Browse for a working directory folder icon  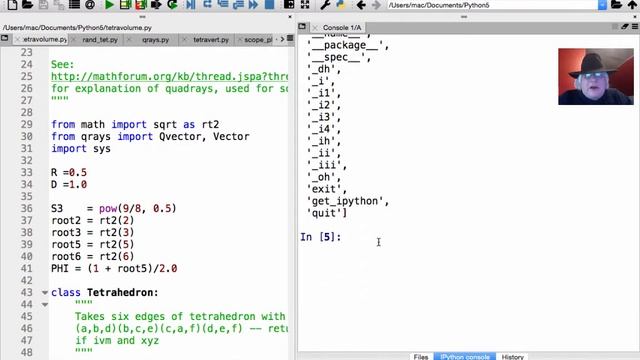click(x=616, y=4)
